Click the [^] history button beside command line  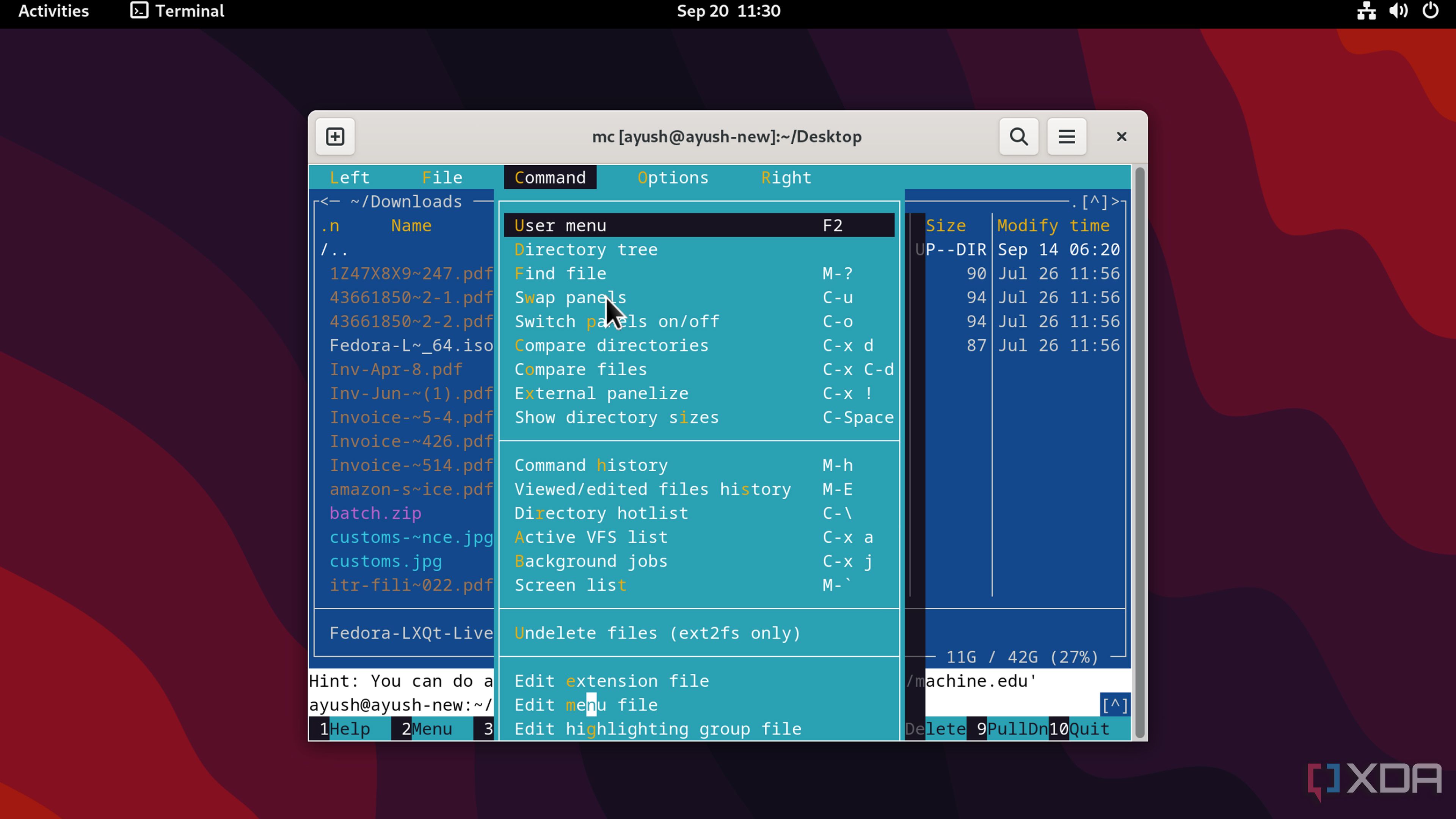pos(1114,705)
